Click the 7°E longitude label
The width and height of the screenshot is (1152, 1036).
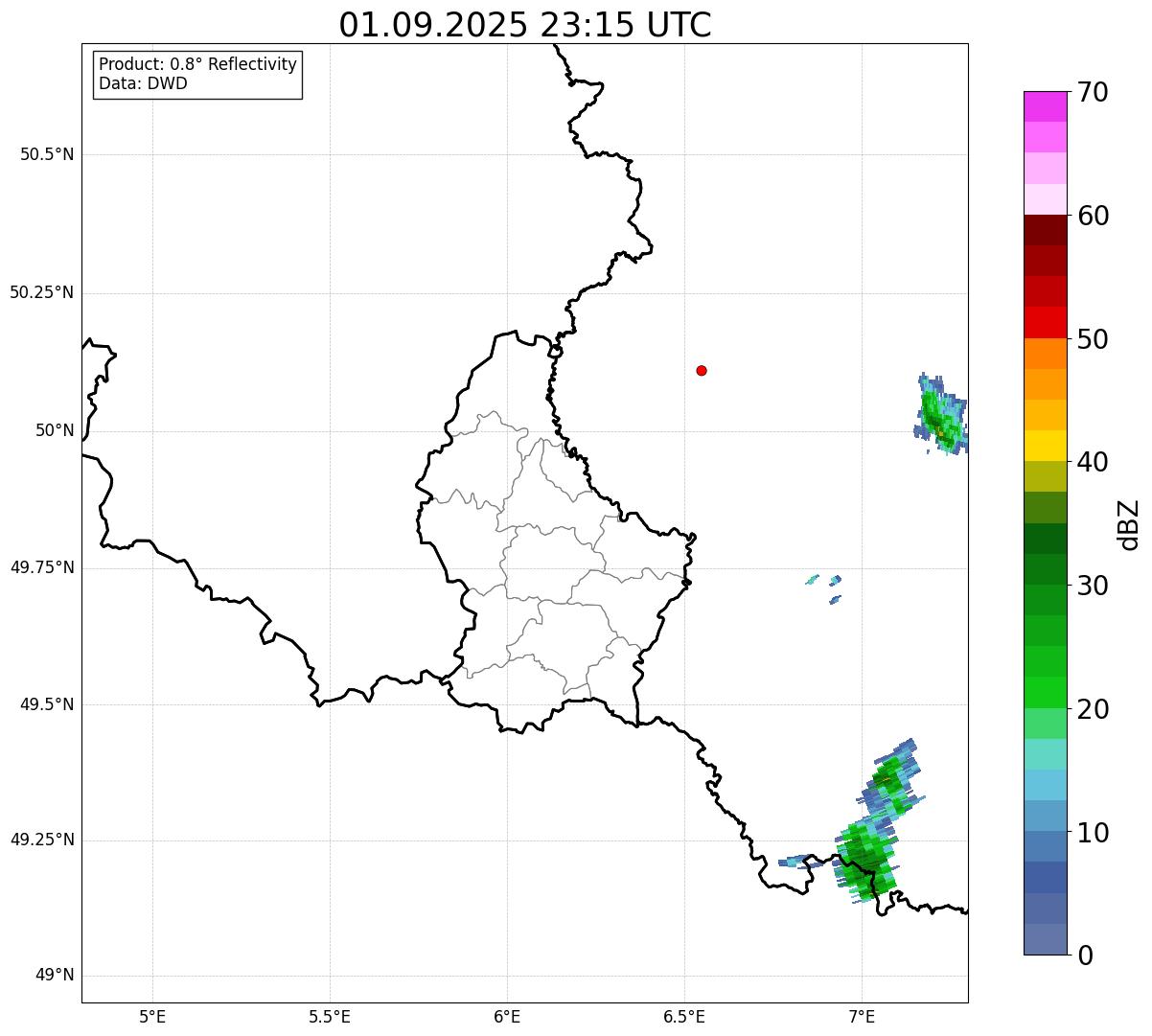click(x=862, y=1016)
